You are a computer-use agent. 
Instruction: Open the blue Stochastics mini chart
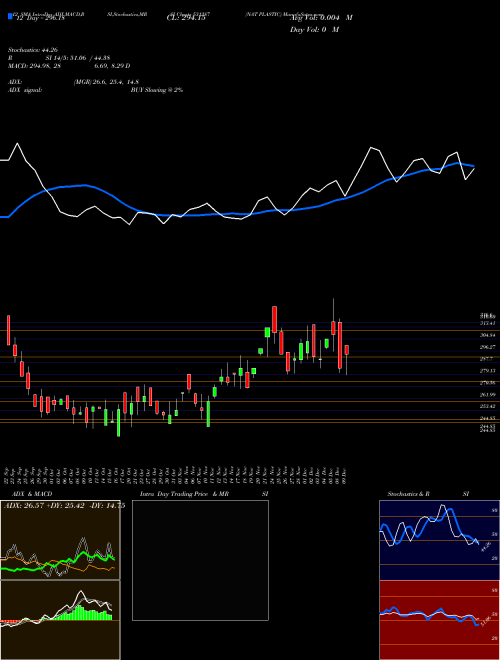pos(439,540)
